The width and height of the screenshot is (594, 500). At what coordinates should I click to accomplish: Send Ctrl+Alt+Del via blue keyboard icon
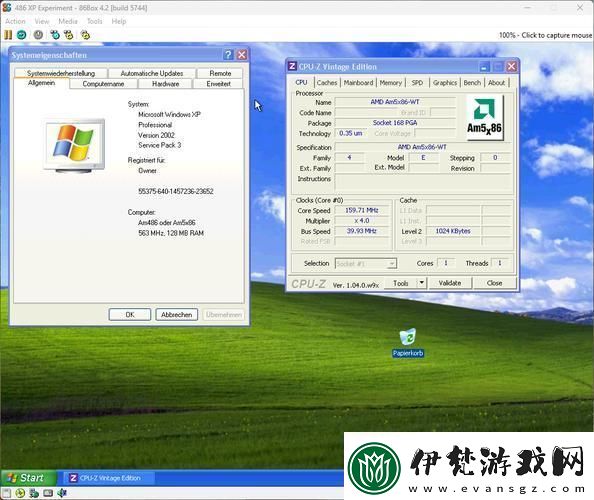pos(55,35)
